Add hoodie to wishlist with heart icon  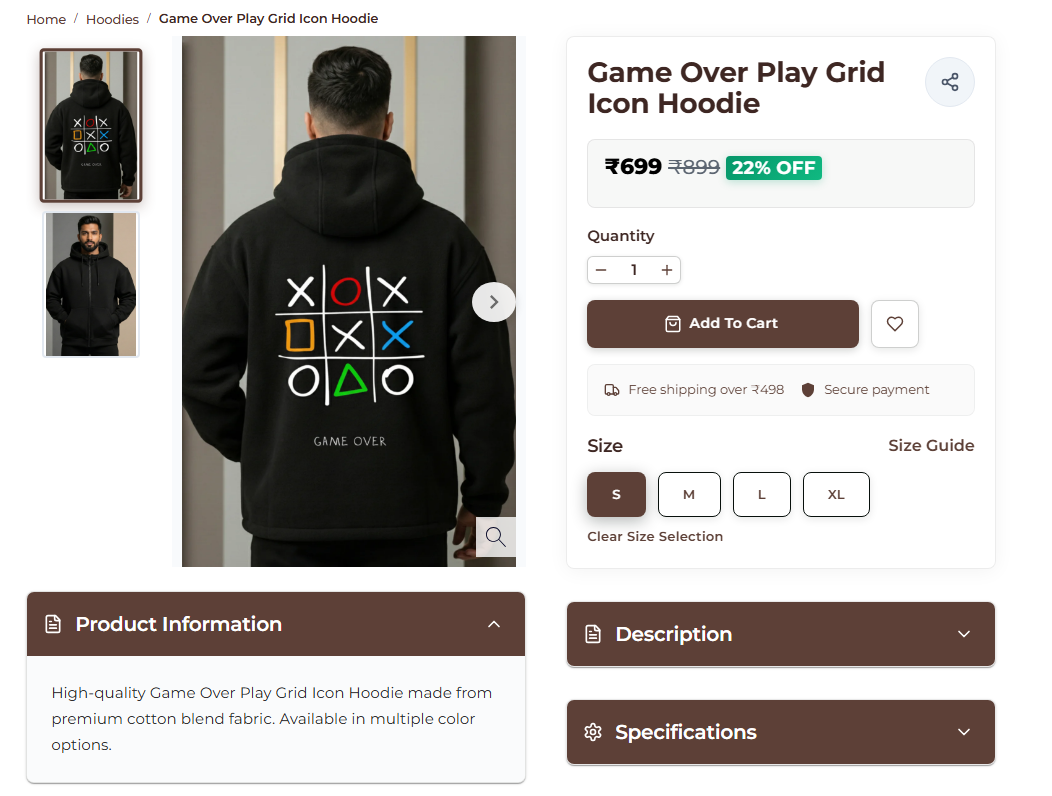(x=894, y=324)
